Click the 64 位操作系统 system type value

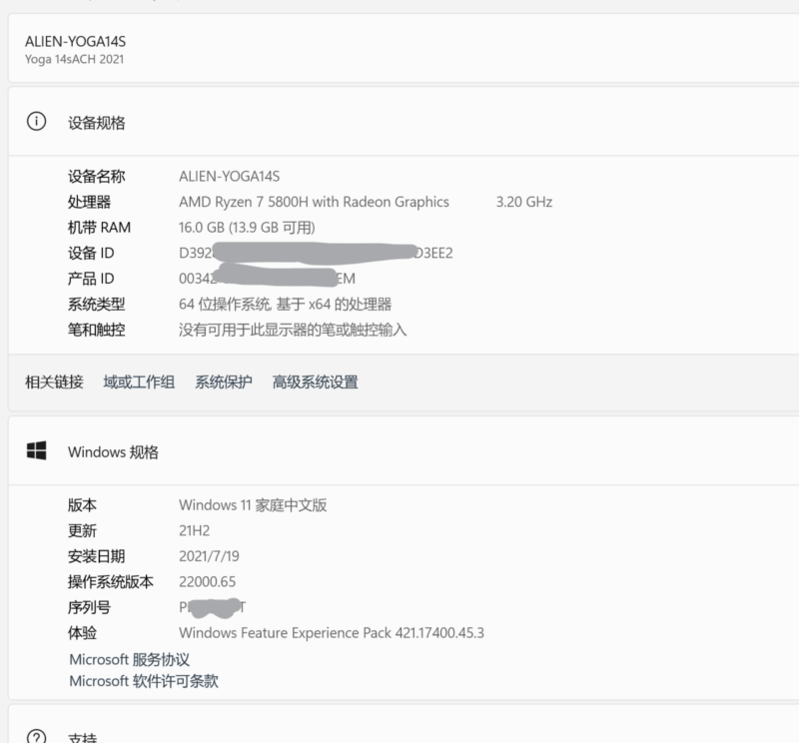pyautogui.click(x=285, y=304)
